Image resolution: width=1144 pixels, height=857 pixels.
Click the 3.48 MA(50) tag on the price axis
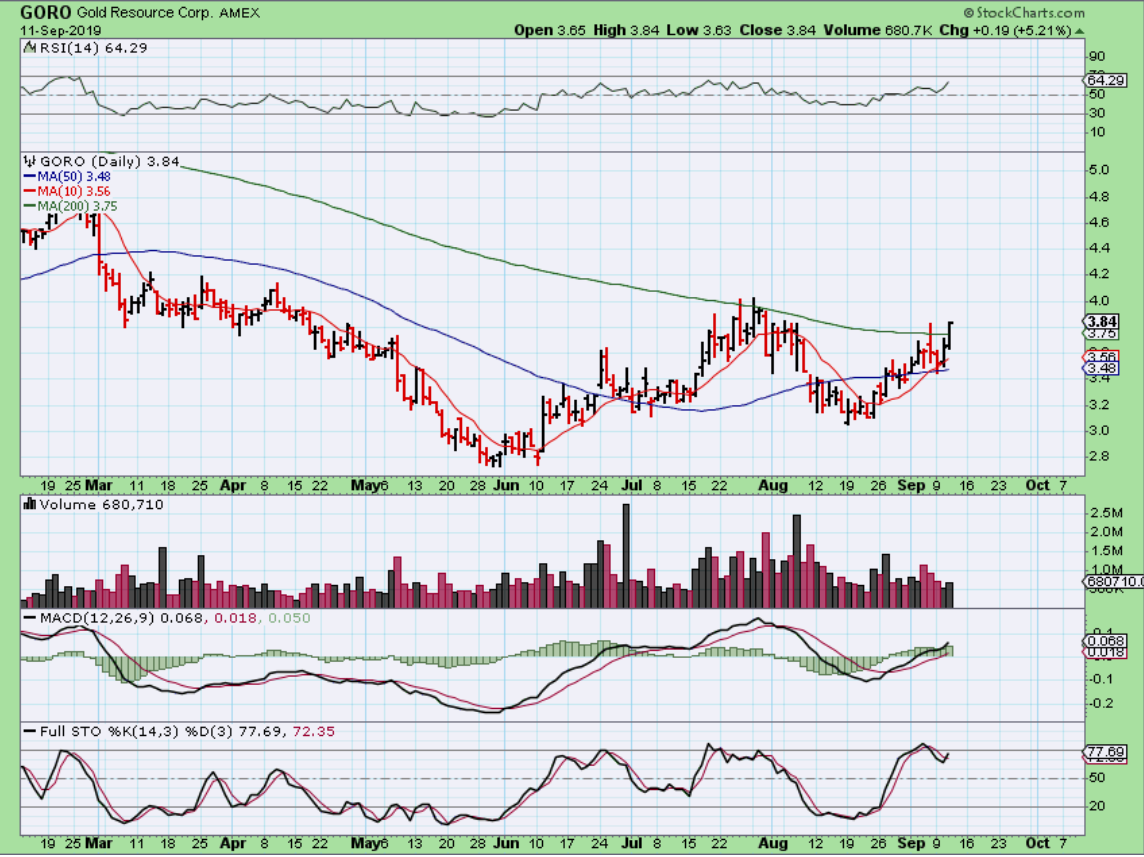[1101, 368]
